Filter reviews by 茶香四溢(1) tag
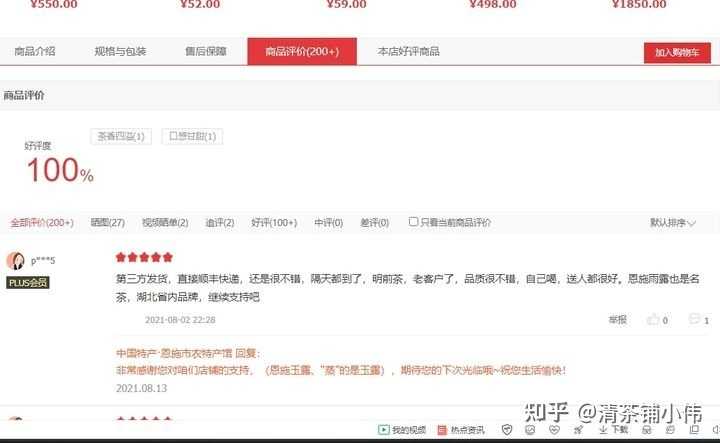720x443 pixels. click(x=121, y=136)
